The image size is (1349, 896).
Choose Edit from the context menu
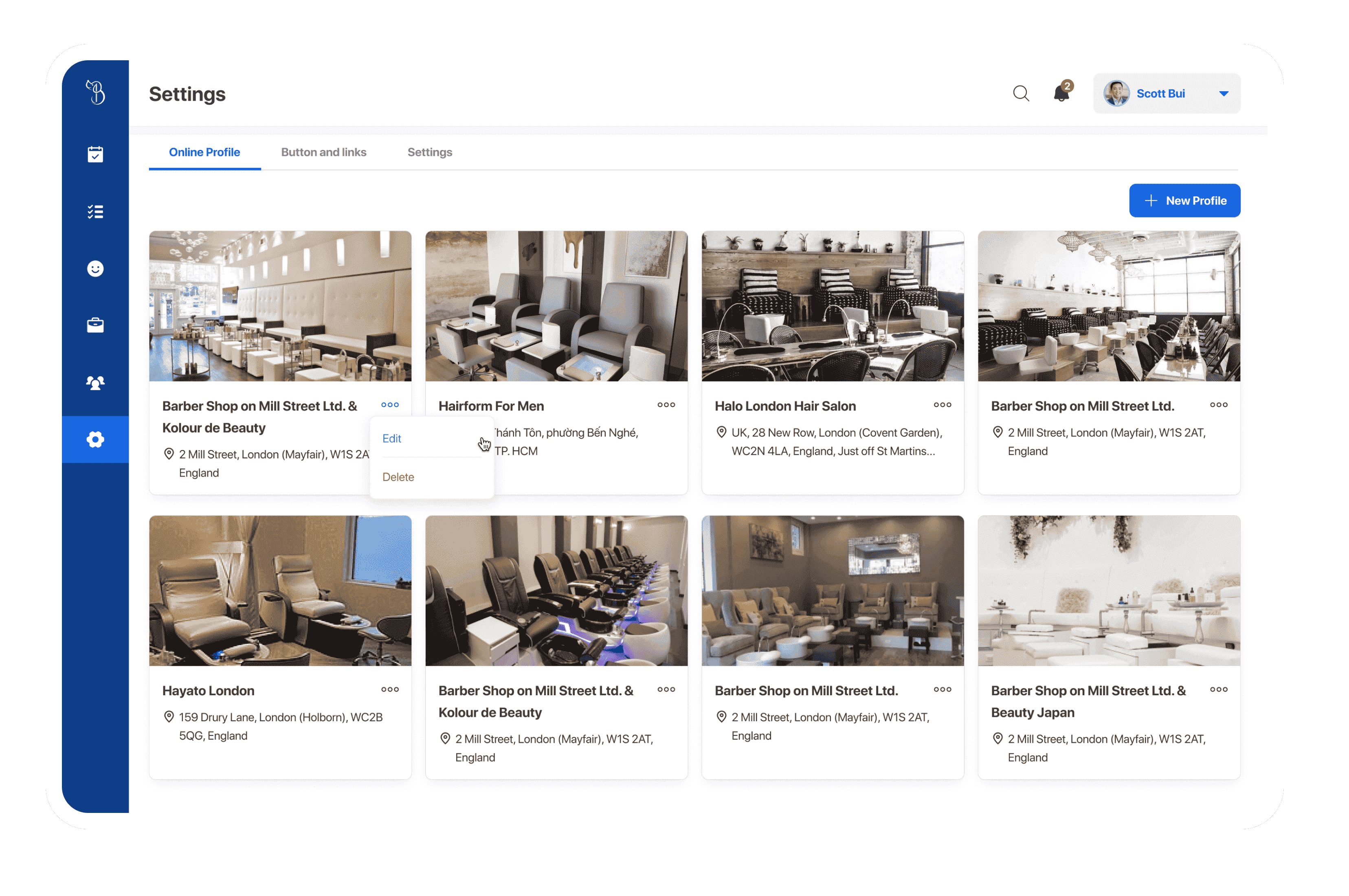click(392, 438)
